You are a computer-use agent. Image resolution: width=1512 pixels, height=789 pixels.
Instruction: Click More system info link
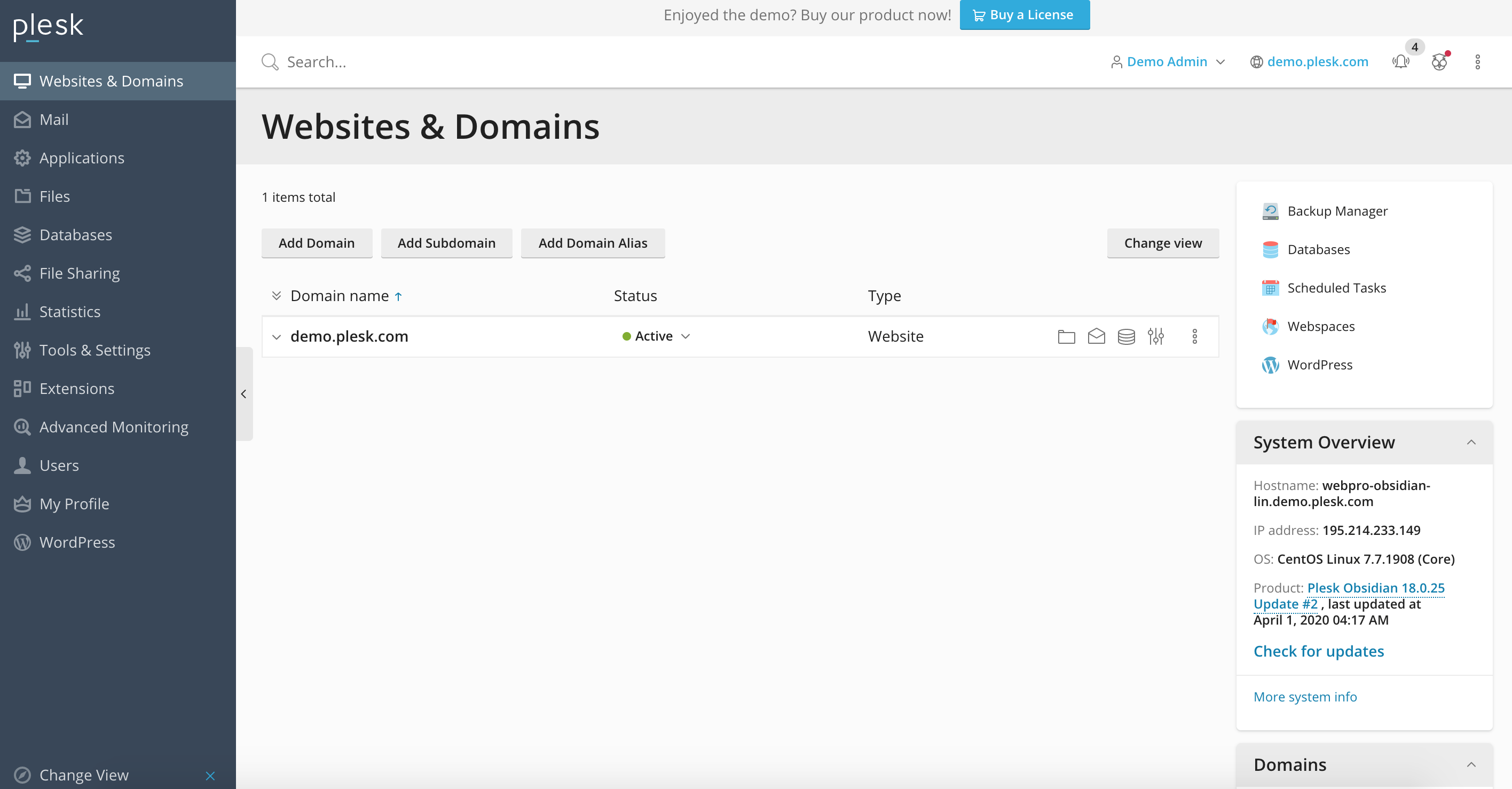pyautogui.click(x=1305, y=697)
